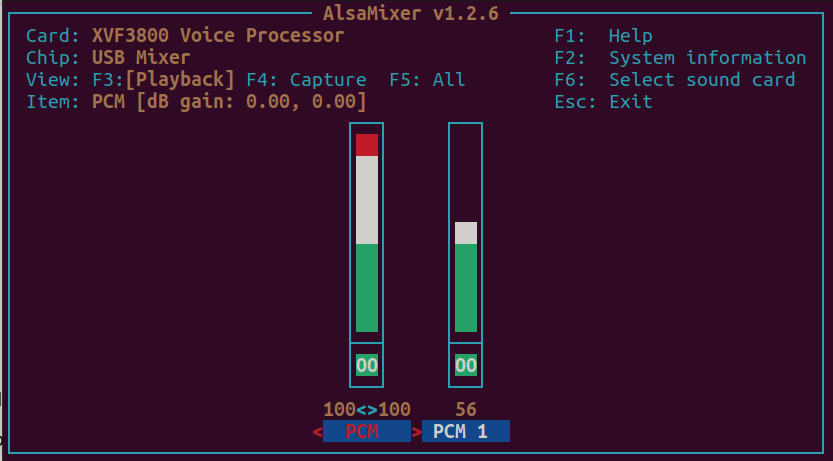Click the right red arrow after PCM
The height and width of the screenshot is (461, 833).
point(416,432)
